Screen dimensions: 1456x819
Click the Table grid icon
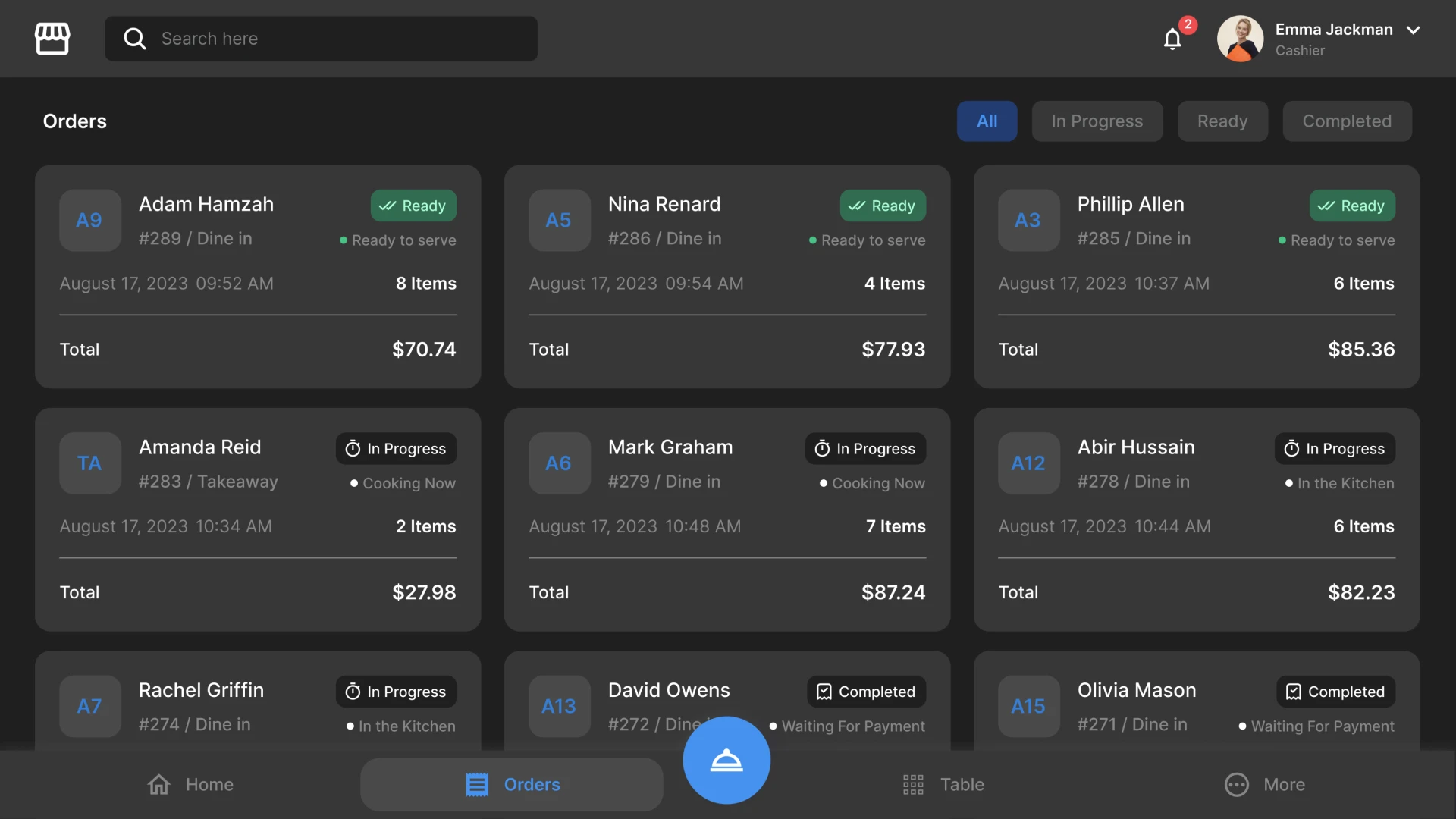click(913, 784)
